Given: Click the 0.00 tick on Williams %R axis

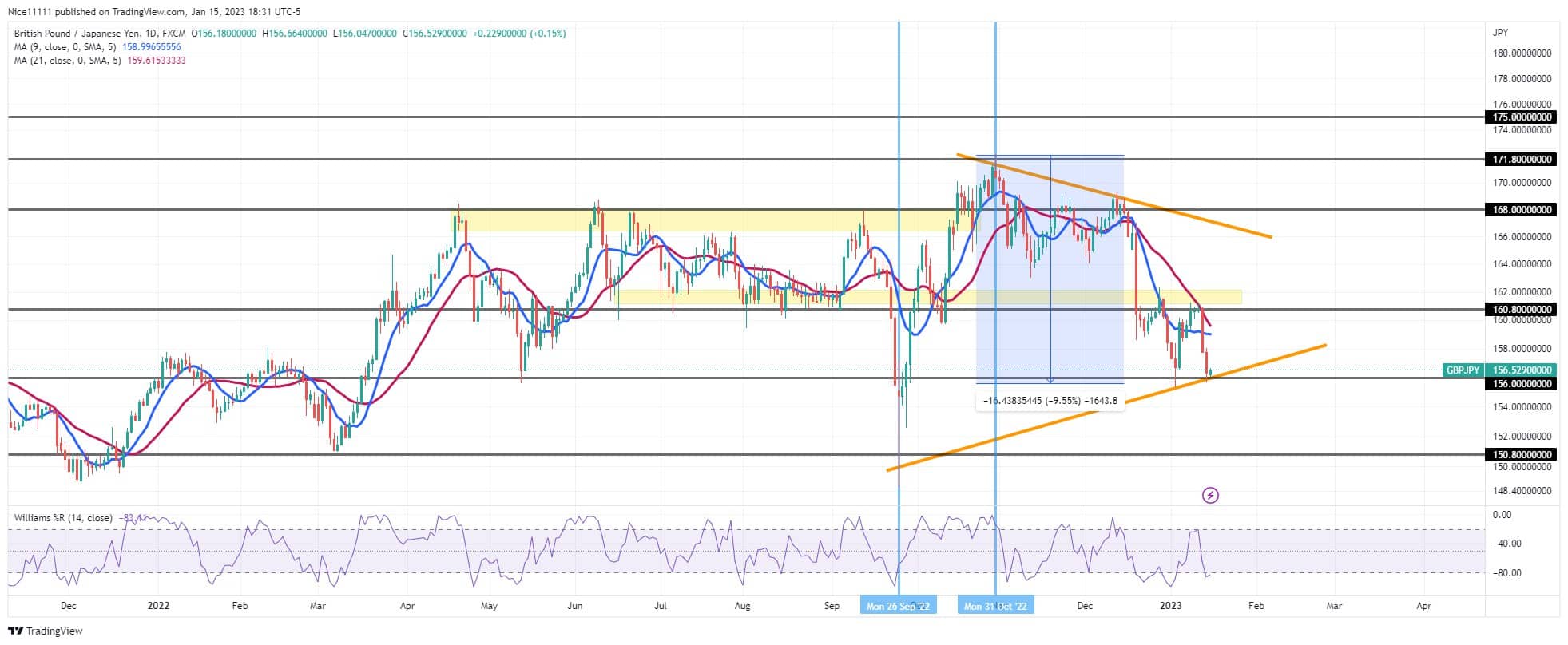Looking at the screenshot, I should point(1502,515).
